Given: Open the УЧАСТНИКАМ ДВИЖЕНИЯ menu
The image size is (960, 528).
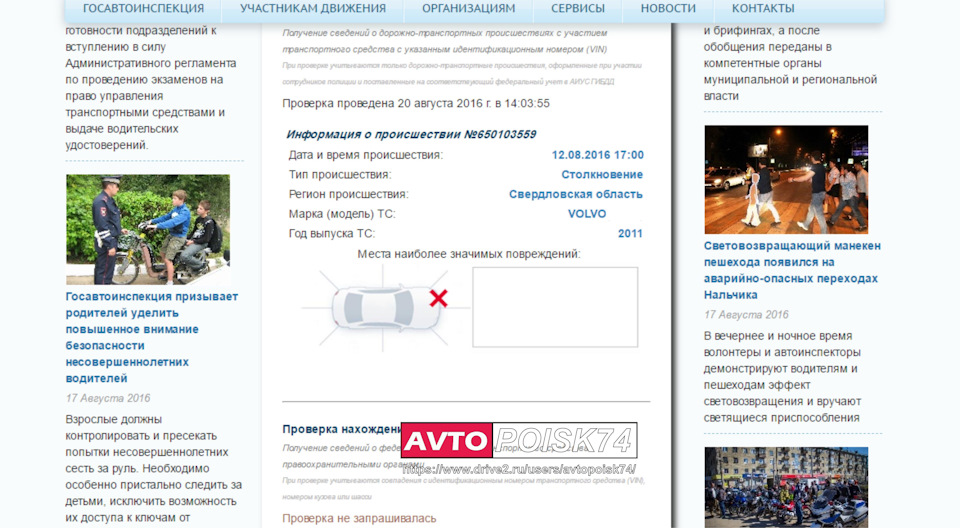Looking at the screenshot, I should [x=313, y=9].
